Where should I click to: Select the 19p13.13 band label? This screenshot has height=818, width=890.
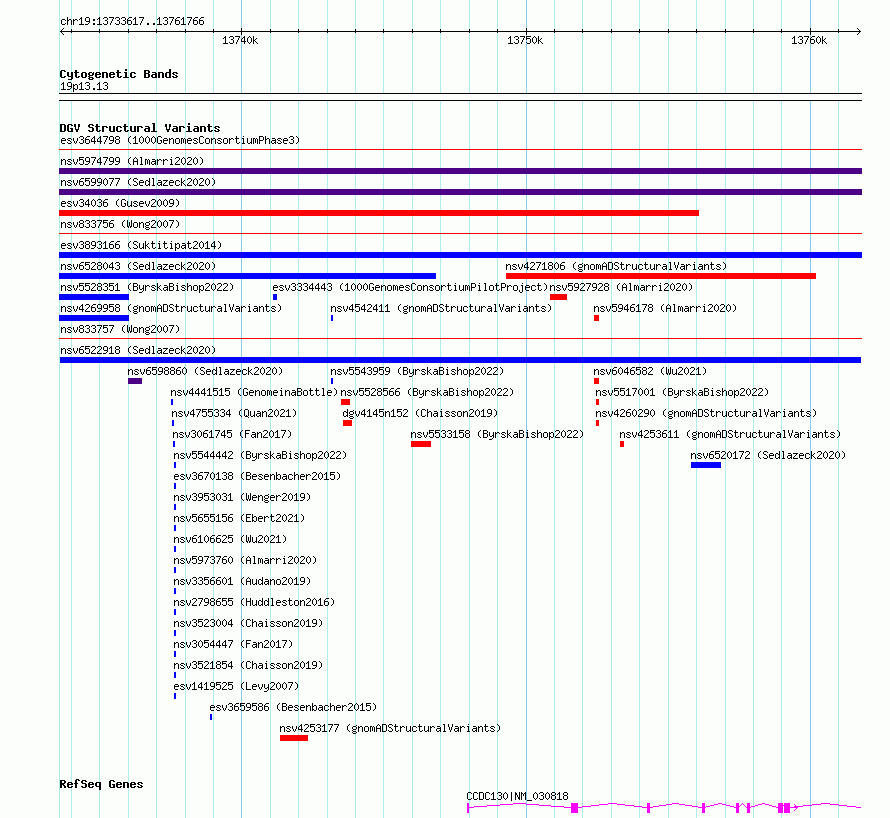(x=84, y=86)
